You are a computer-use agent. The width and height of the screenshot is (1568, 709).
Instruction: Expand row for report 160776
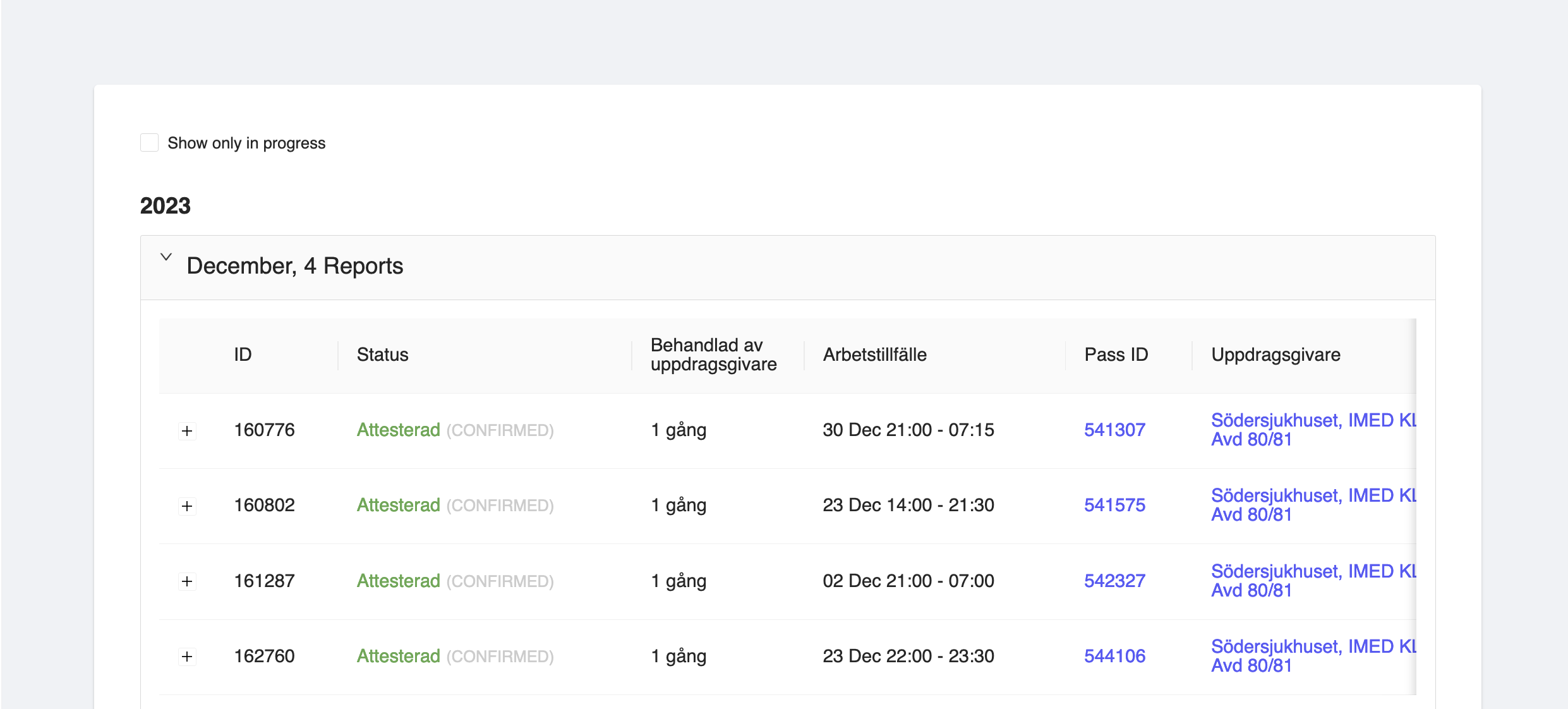[187, 431]
